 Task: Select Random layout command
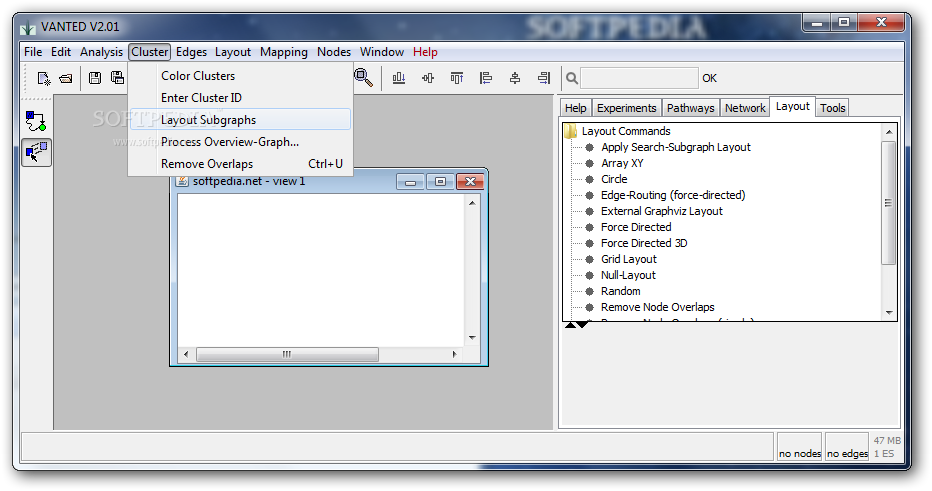point(621,292)
